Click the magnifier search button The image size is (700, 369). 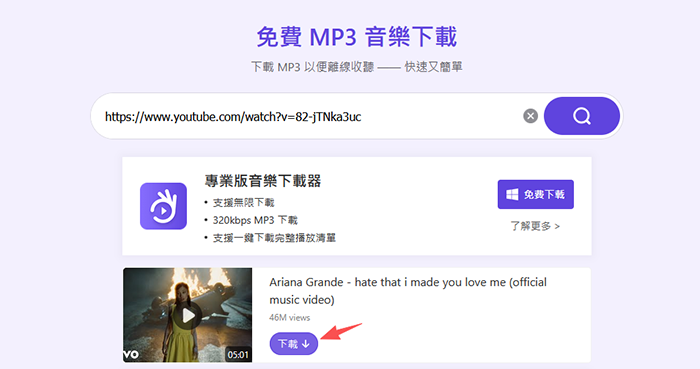[582, 116]
